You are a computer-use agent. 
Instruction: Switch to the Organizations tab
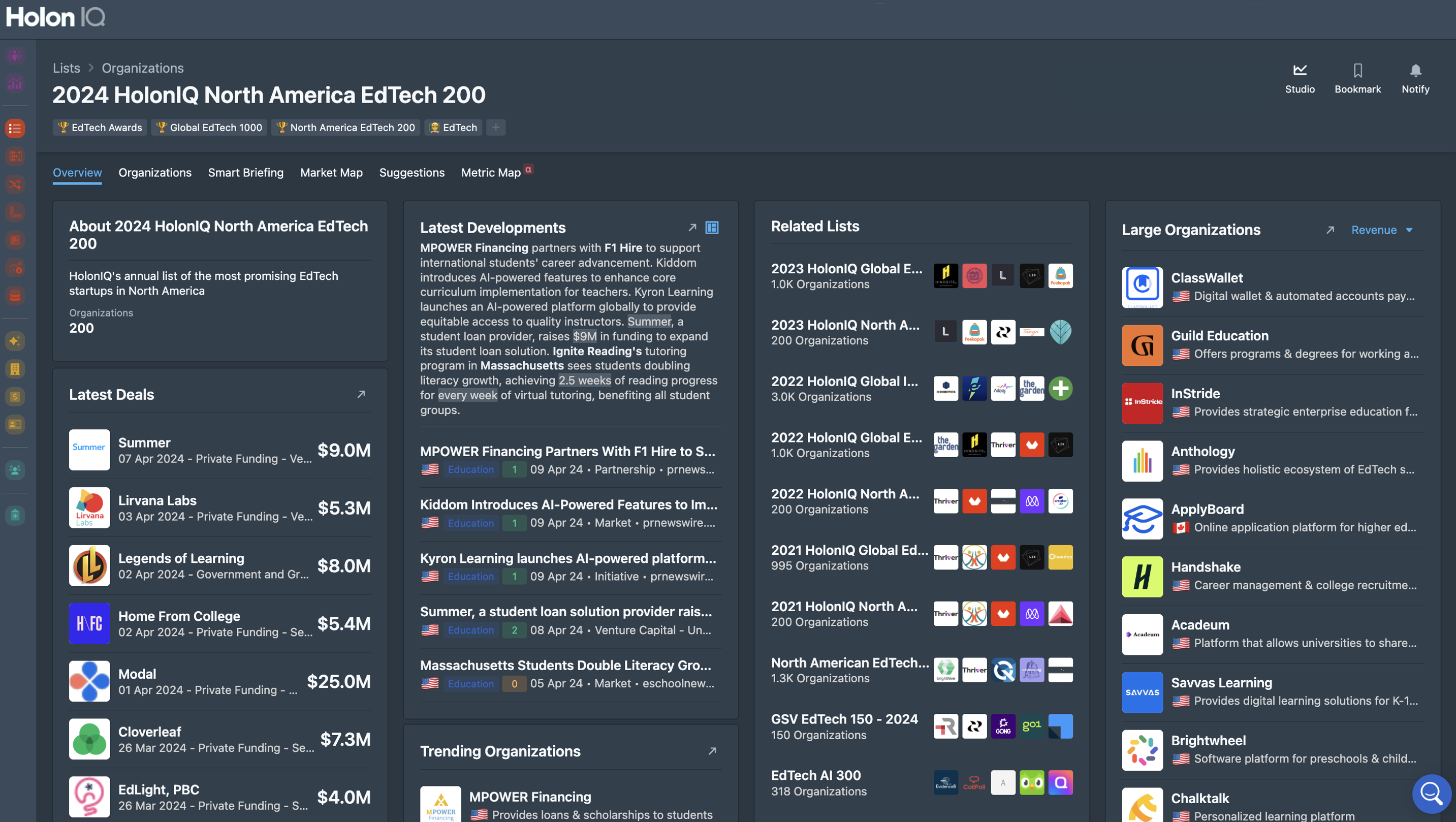point(155,172)
